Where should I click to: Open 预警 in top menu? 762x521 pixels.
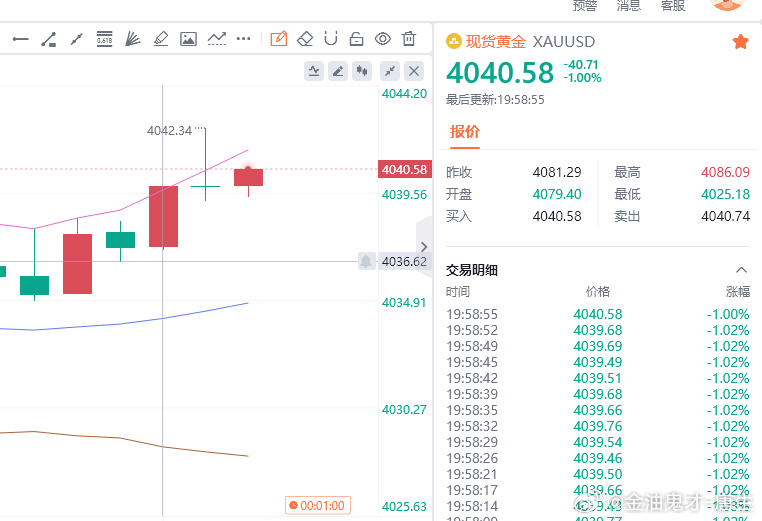point(585,5)
